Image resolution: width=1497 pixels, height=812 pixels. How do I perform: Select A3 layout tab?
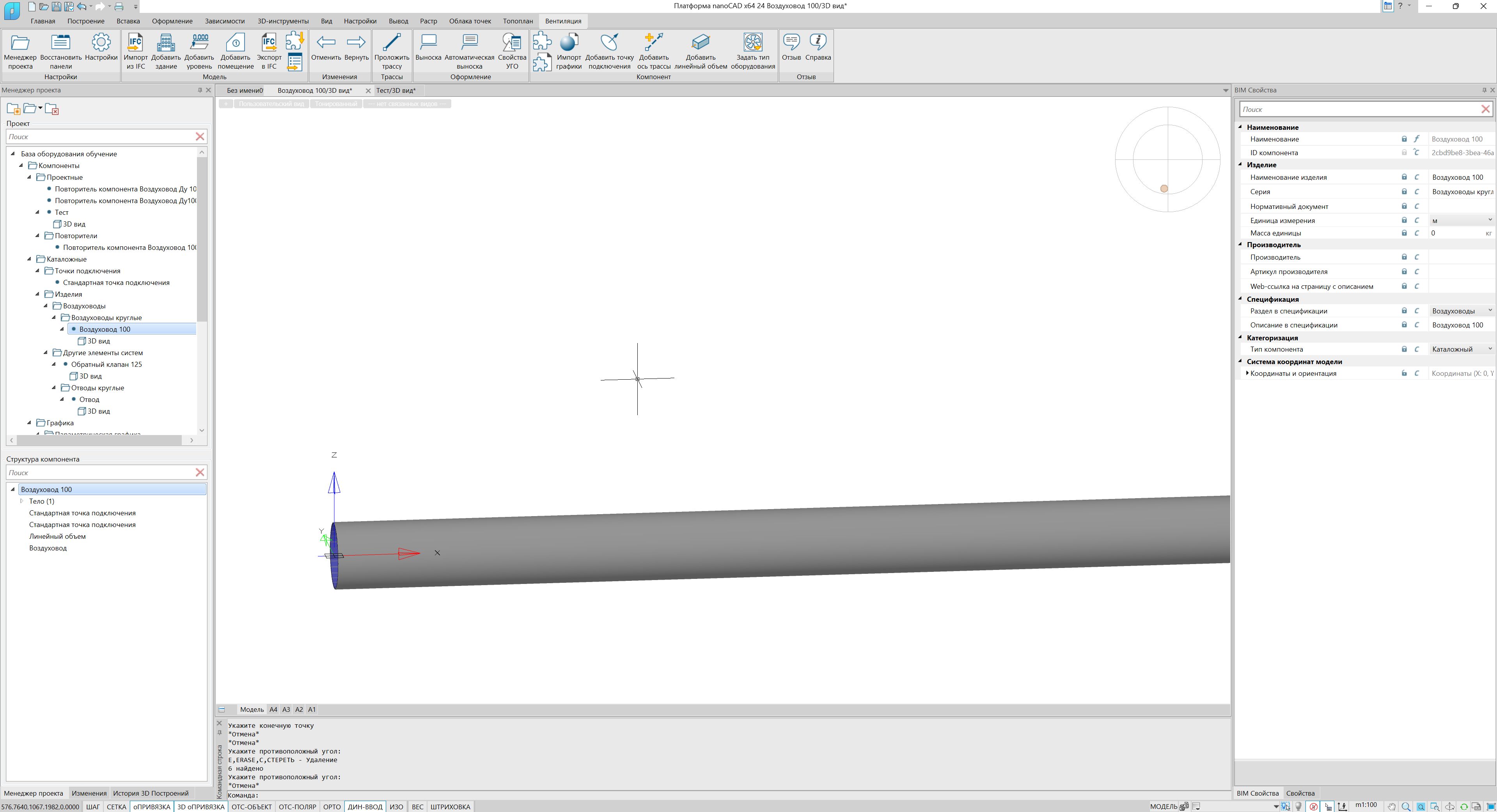click(286, 710)
